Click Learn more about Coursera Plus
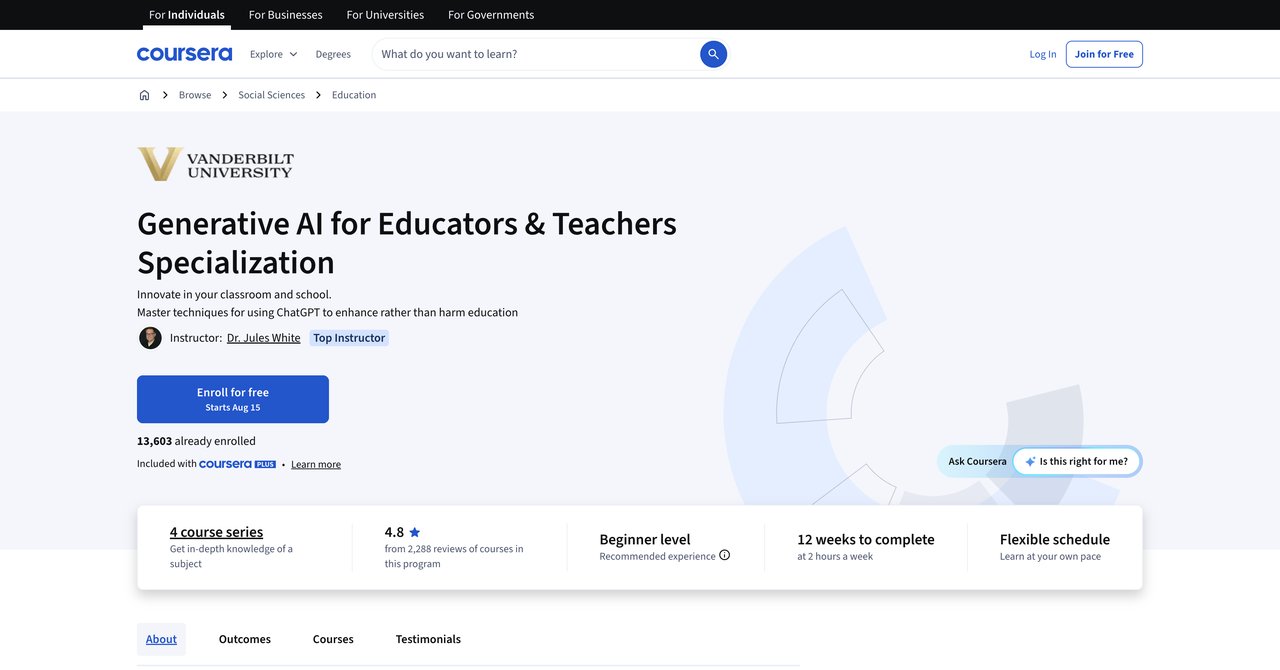 [316, 464]
